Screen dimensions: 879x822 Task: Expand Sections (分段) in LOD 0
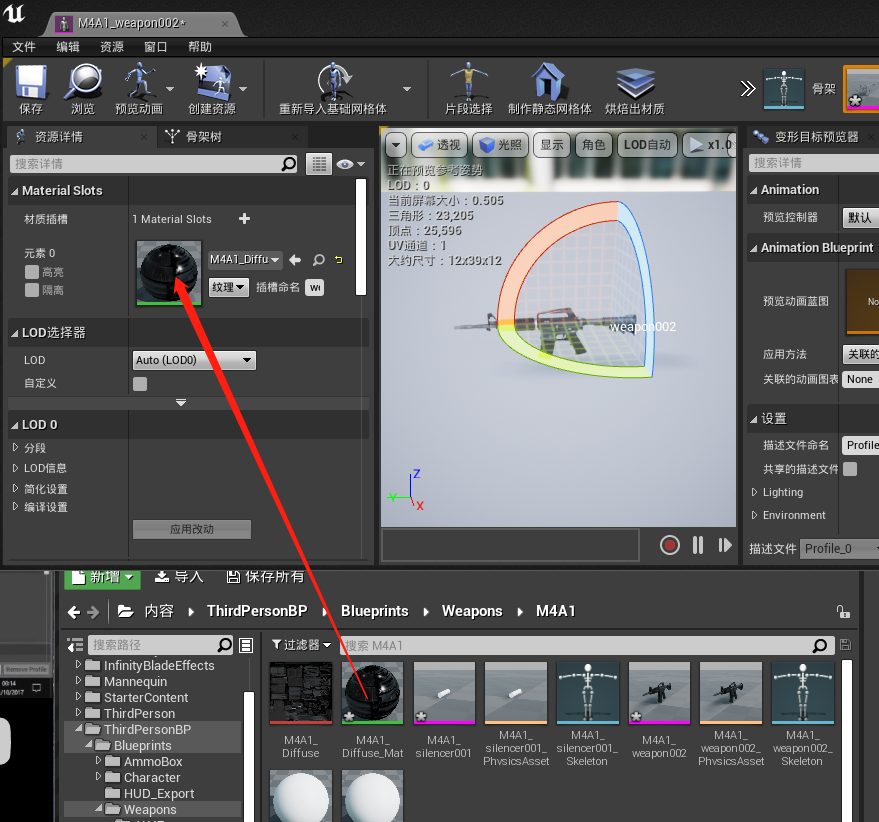[x=16, y=447]
